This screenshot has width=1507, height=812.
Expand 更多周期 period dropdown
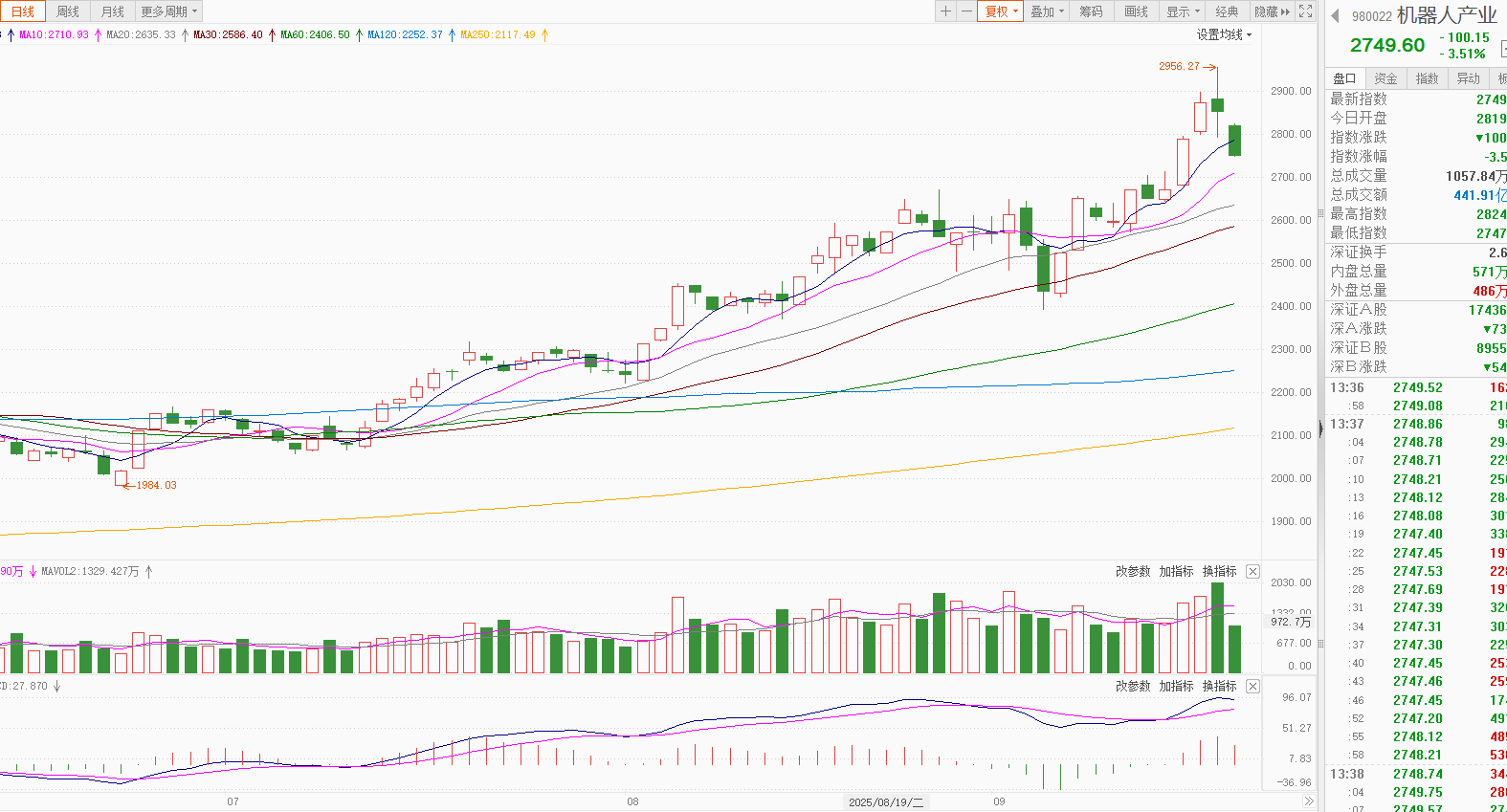[x=169, y=11]
